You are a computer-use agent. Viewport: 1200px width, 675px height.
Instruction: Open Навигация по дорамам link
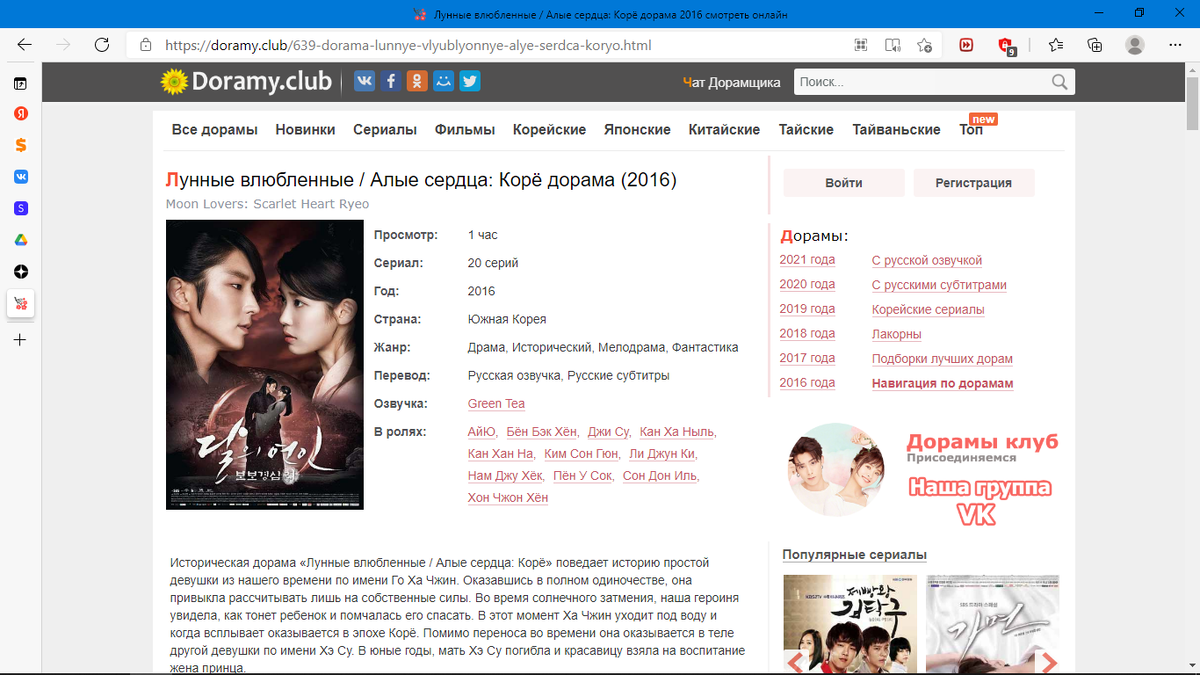[942, 383]
